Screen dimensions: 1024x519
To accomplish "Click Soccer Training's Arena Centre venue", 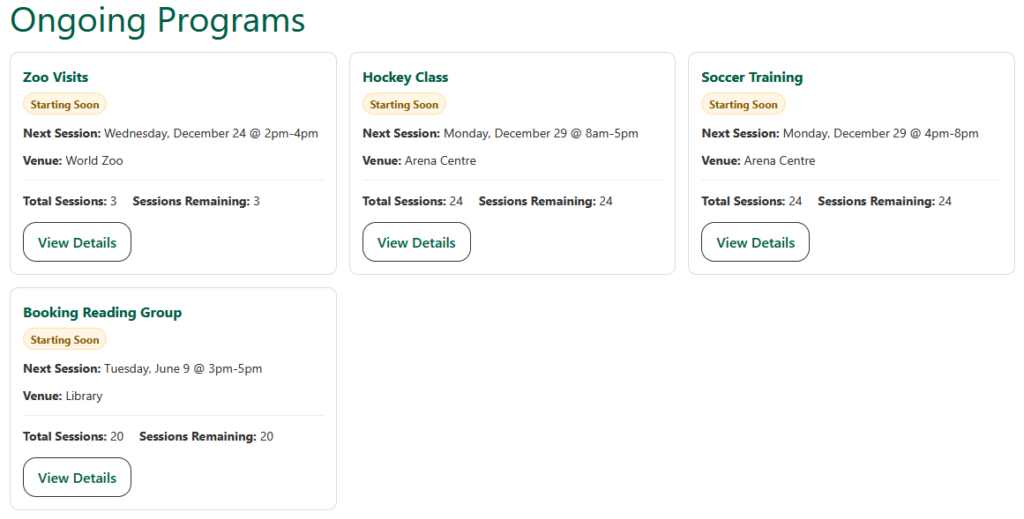I will click(779, 161).
